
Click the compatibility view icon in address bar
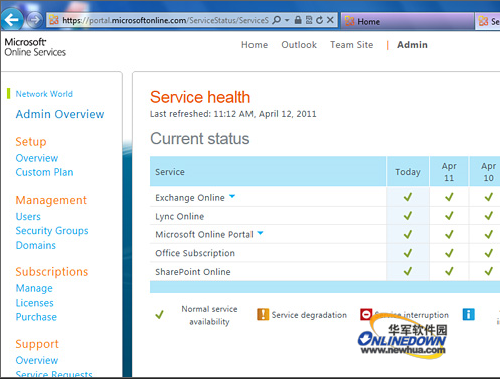(x=309, y=20)
